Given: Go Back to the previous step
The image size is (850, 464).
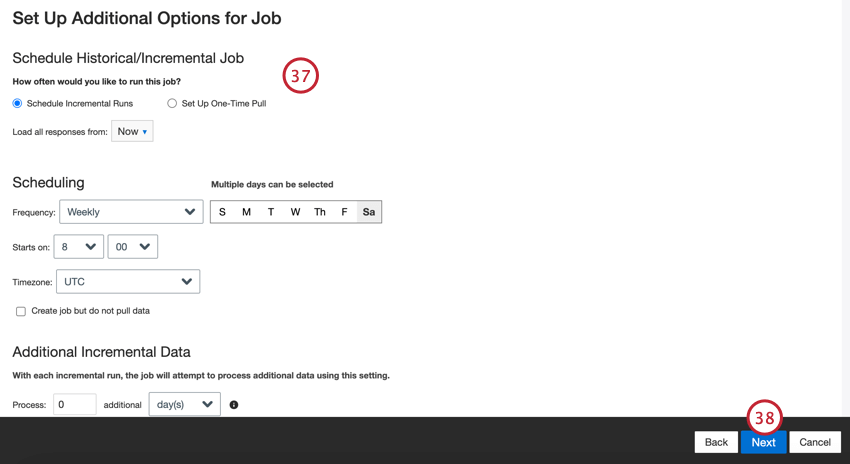Looking at the screenshot, I should point(716,442).
